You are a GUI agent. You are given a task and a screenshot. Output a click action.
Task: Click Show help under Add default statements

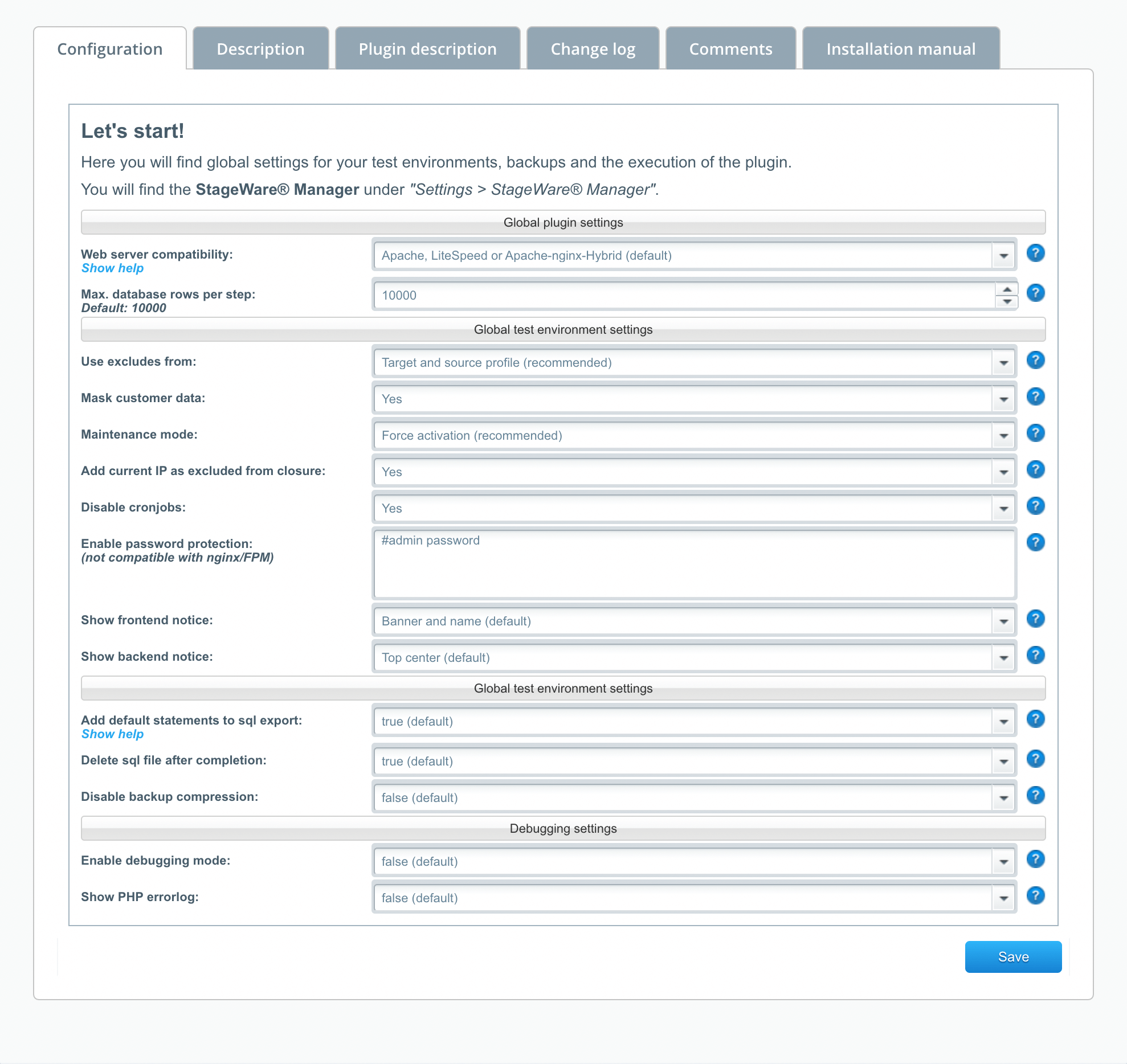pos(112,734)
